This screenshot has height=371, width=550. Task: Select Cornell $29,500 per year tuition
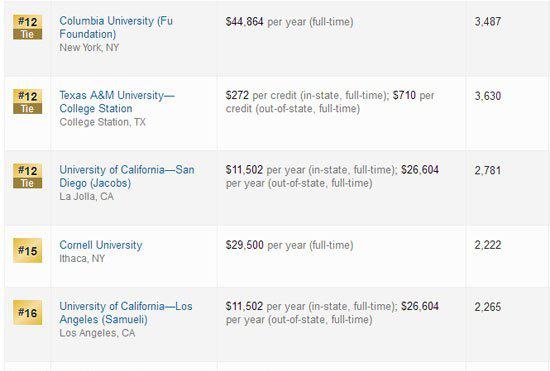point(289,245)
